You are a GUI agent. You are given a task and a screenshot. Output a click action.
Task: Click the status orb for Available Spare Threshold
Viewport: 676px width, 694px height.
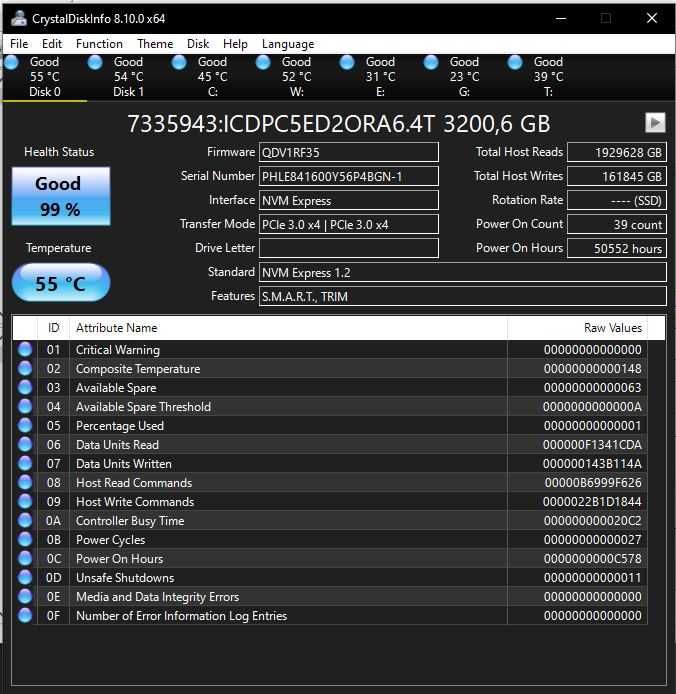(25, 407)
